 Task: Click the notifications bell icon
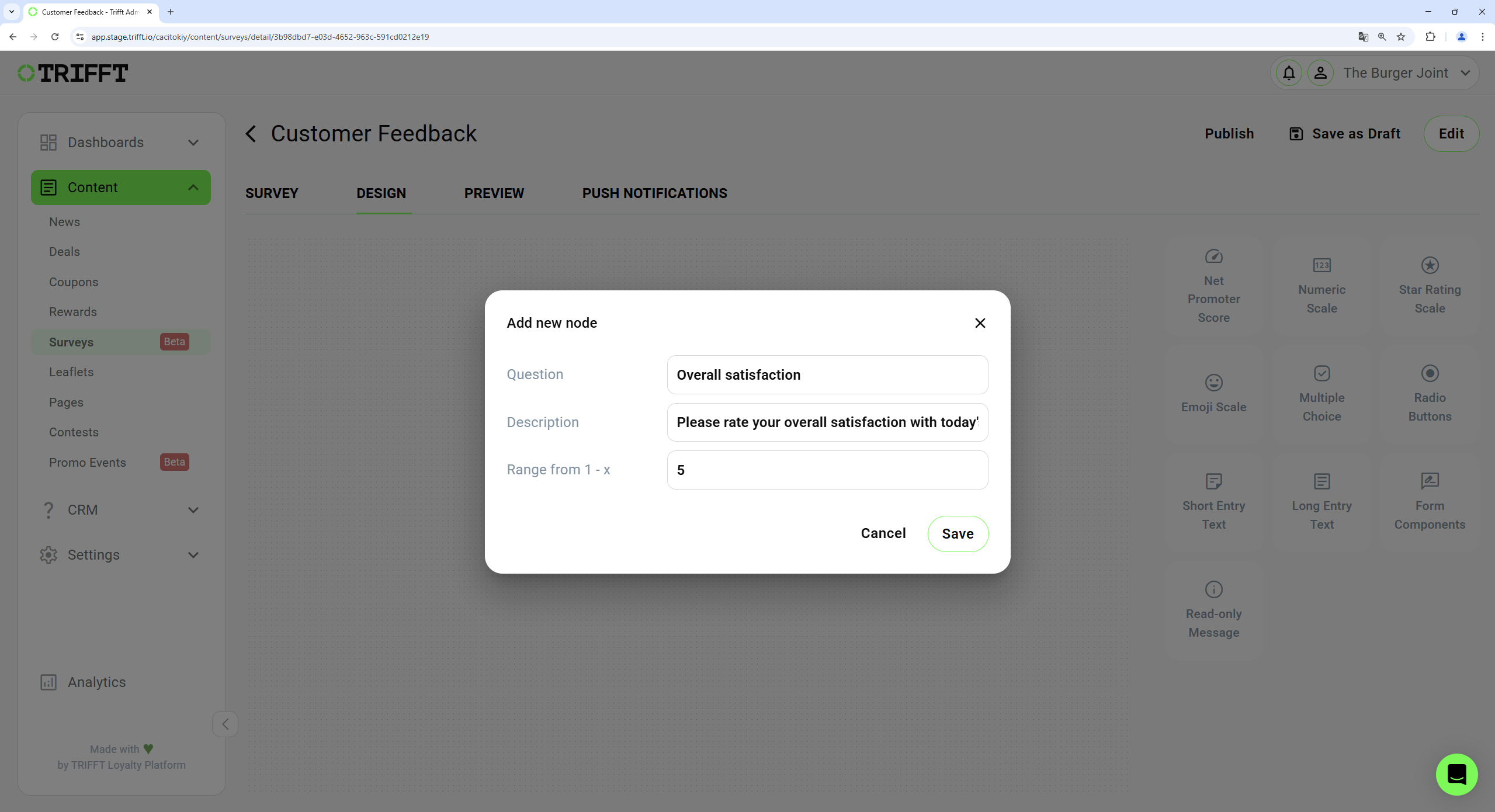1289,73
